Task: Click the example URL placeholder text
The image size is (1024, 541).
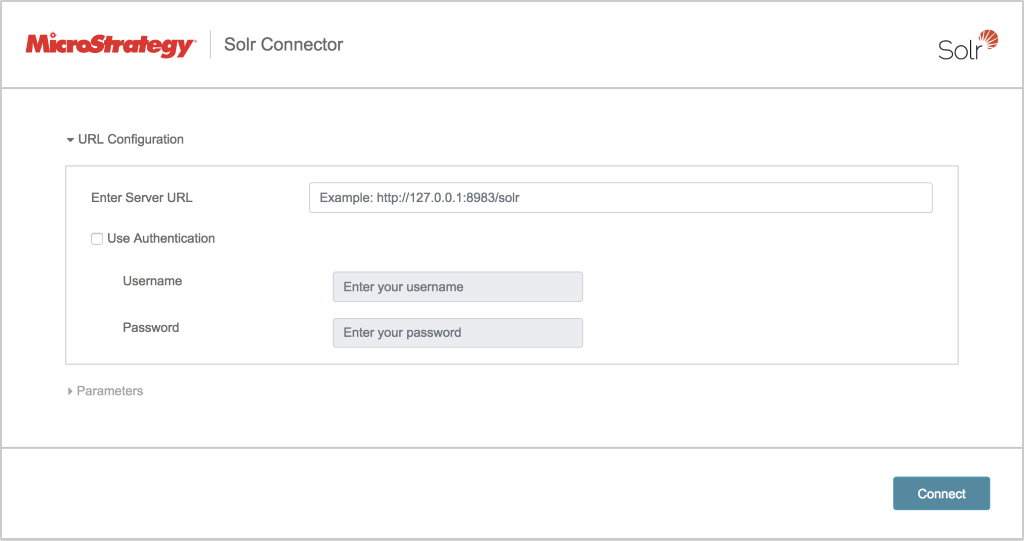Action: pyautogui.click(x=420, y=198)
